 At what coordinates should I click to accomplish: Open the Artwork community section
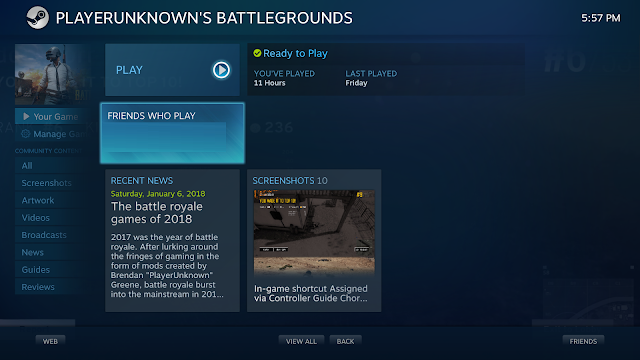point(52,200)
